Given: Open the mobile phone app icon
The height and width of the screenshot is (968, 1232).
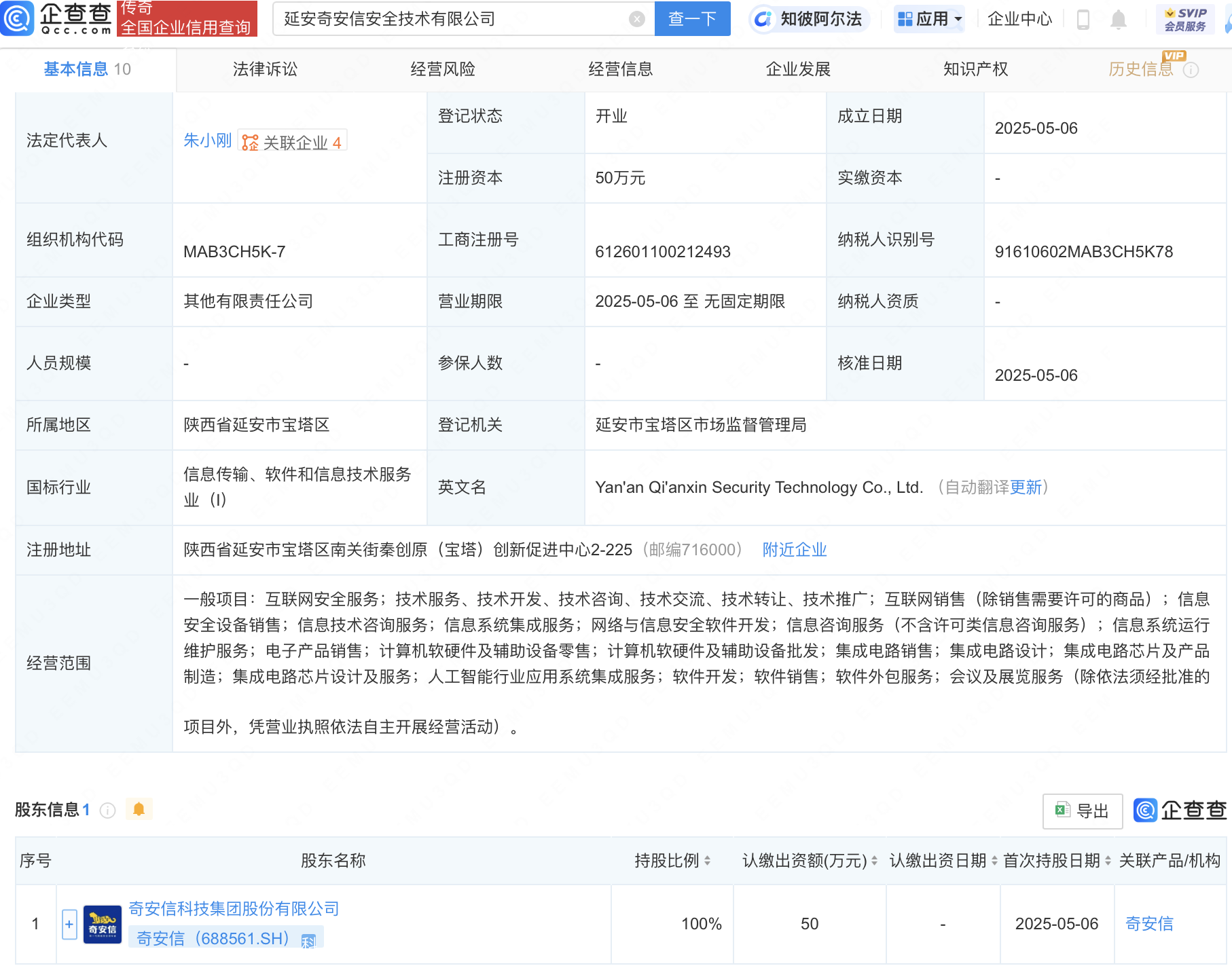Looking at the screenshot, I should [x=1083, y=19].
